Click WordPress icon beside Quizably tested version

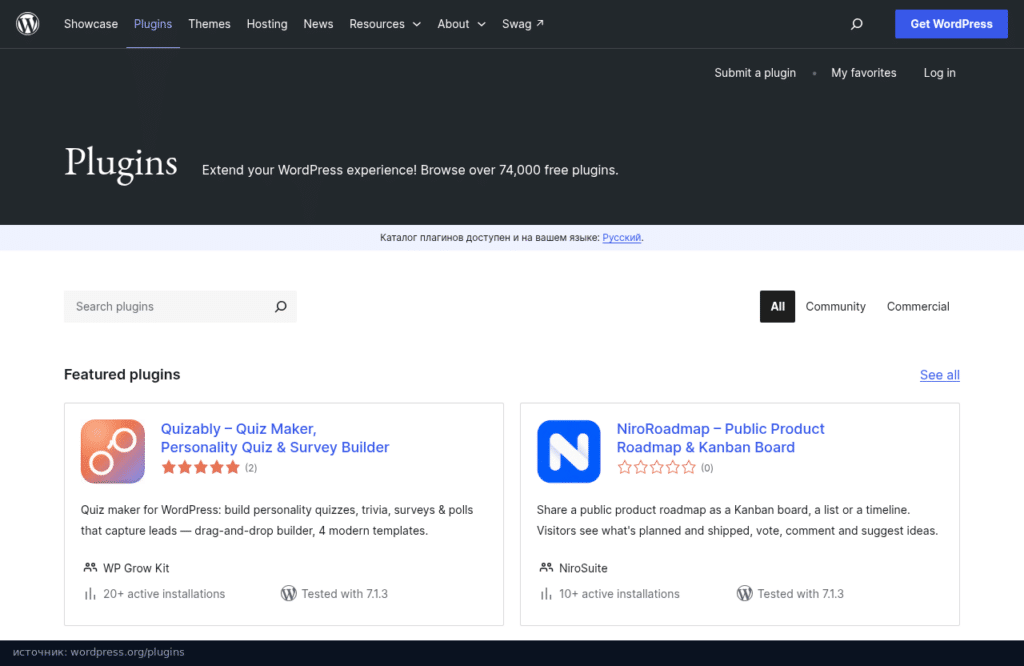click(289, 594)
